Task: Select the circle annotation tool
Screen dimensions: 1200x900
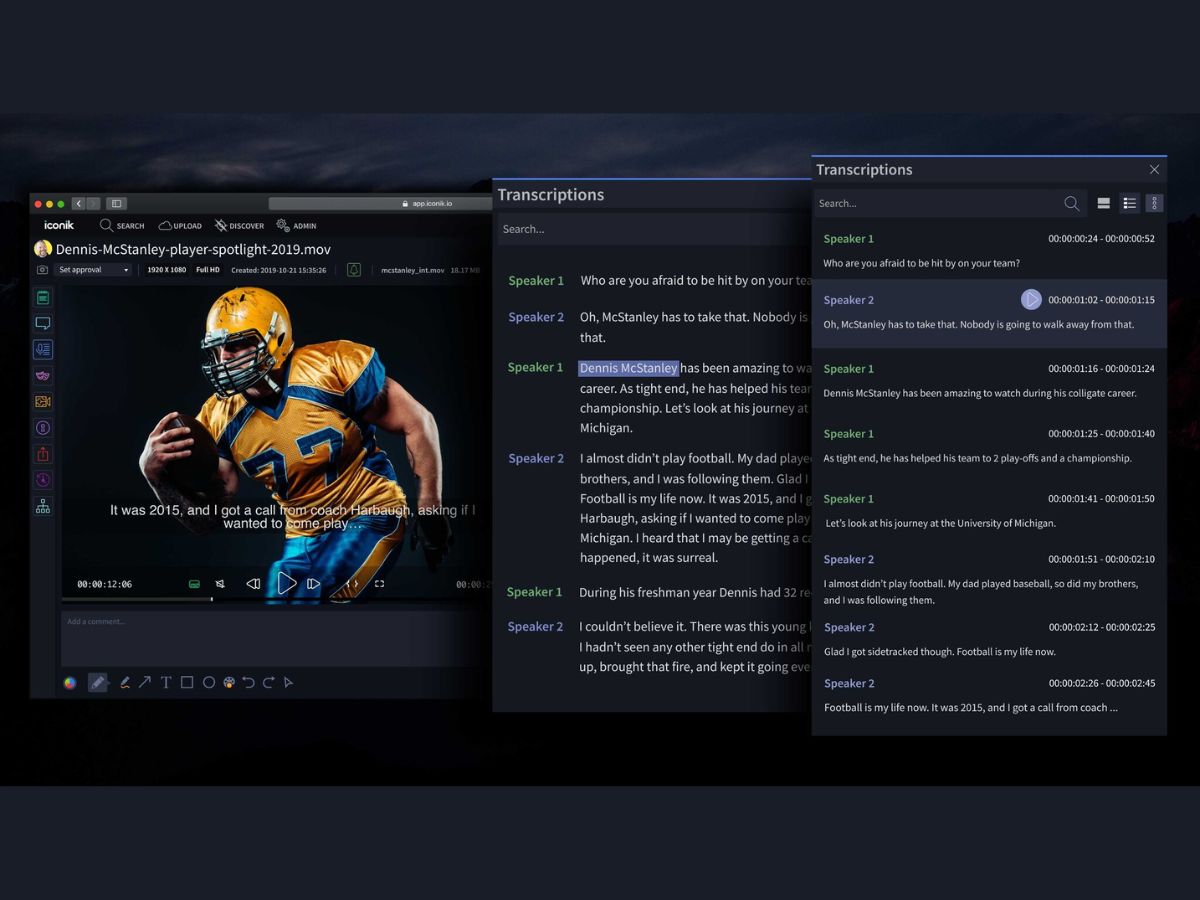Action: pos(209,683)
